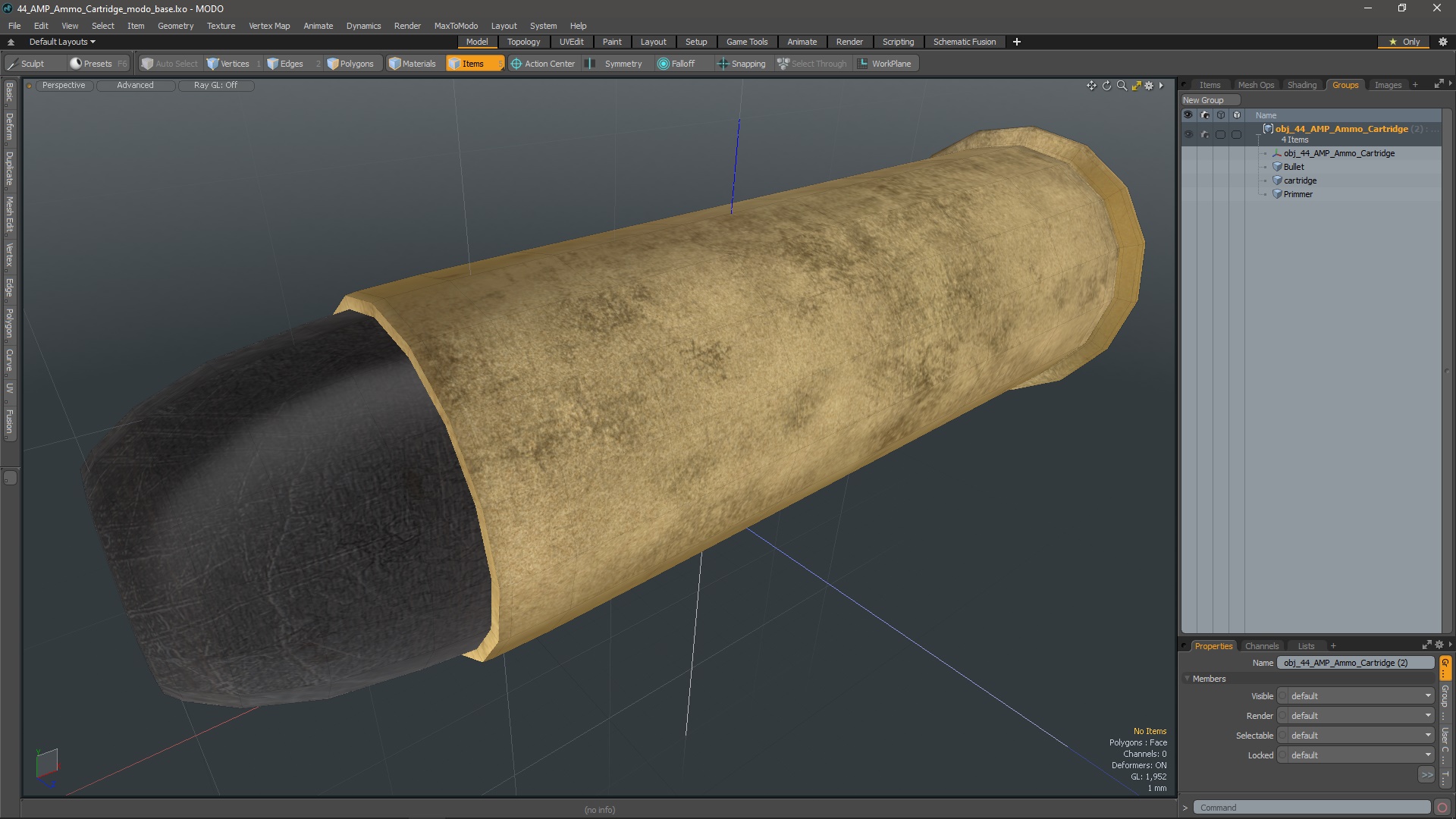The image size is (1456, 819).
Task: Open the Visible default dropdown
Action: [x=1357, y=696]
